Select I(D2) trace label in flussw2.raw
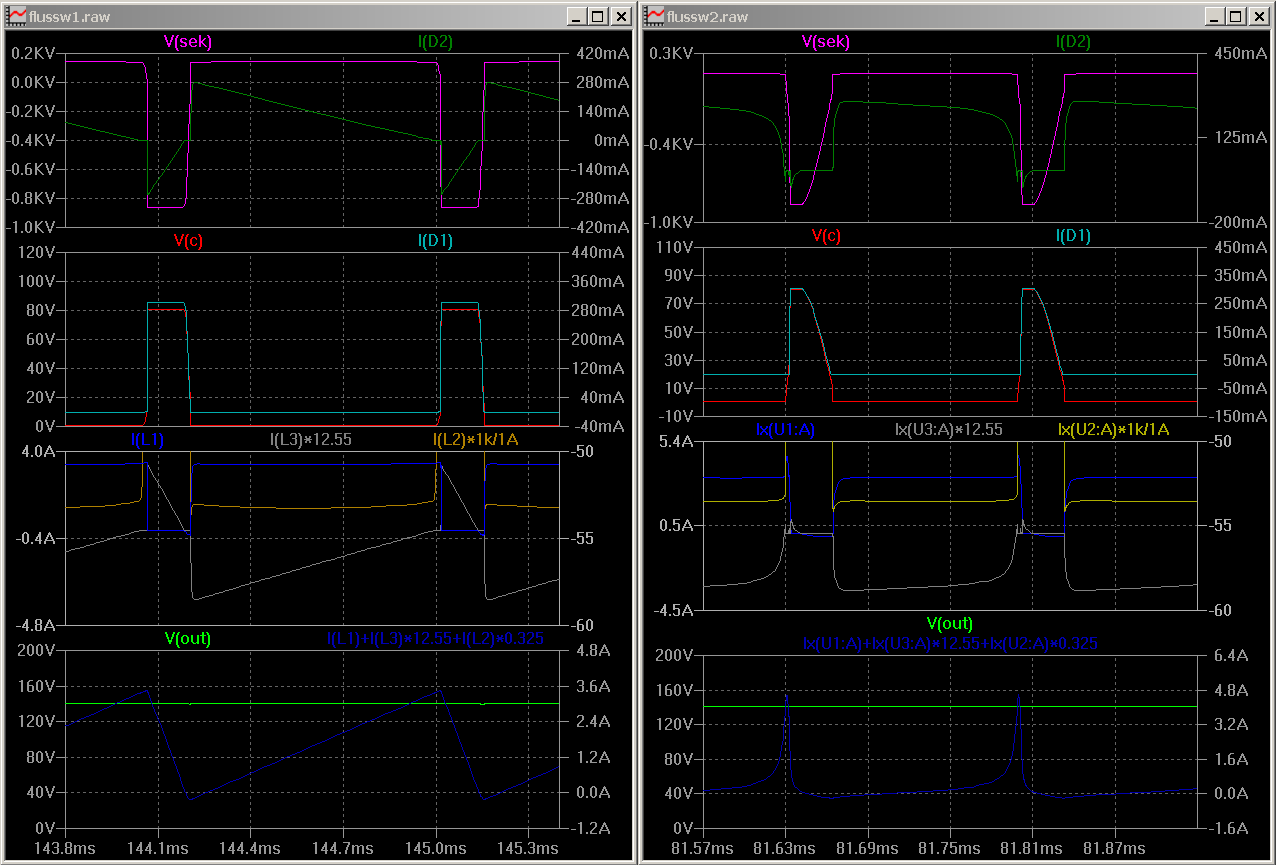The width and height of the screenshot is (1276, 865). (1073, 41)
